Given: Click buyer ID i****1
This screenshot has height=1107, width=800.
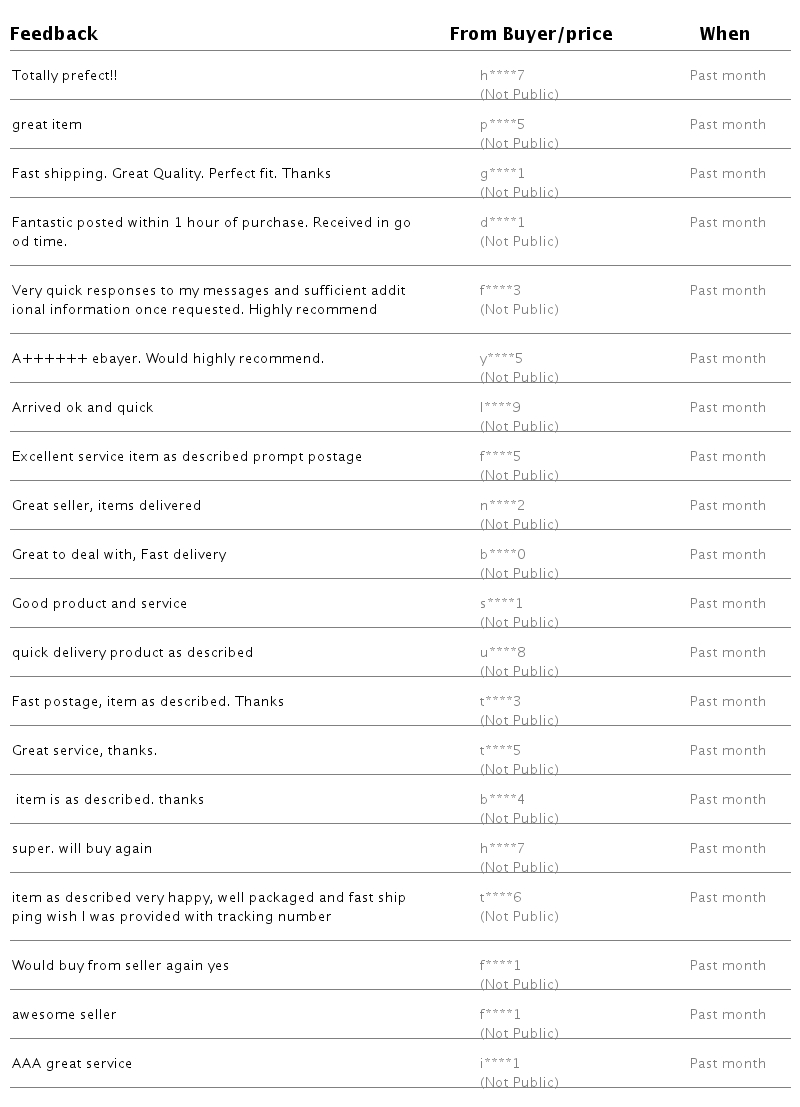Looking at the screenshot, I should [500, 1063].
